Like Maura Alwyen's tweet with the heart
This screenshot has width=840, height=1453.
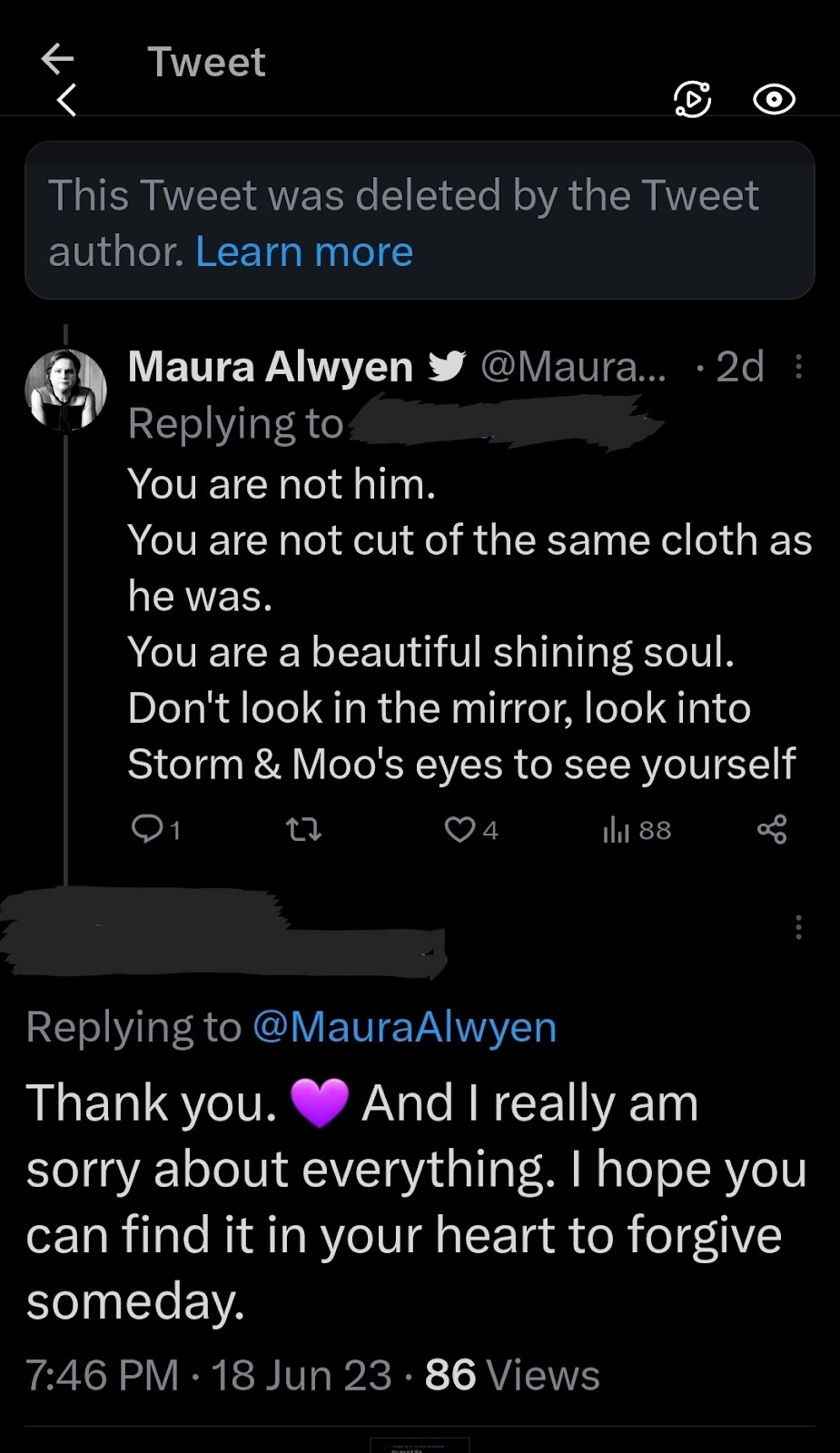click(460, 829)
